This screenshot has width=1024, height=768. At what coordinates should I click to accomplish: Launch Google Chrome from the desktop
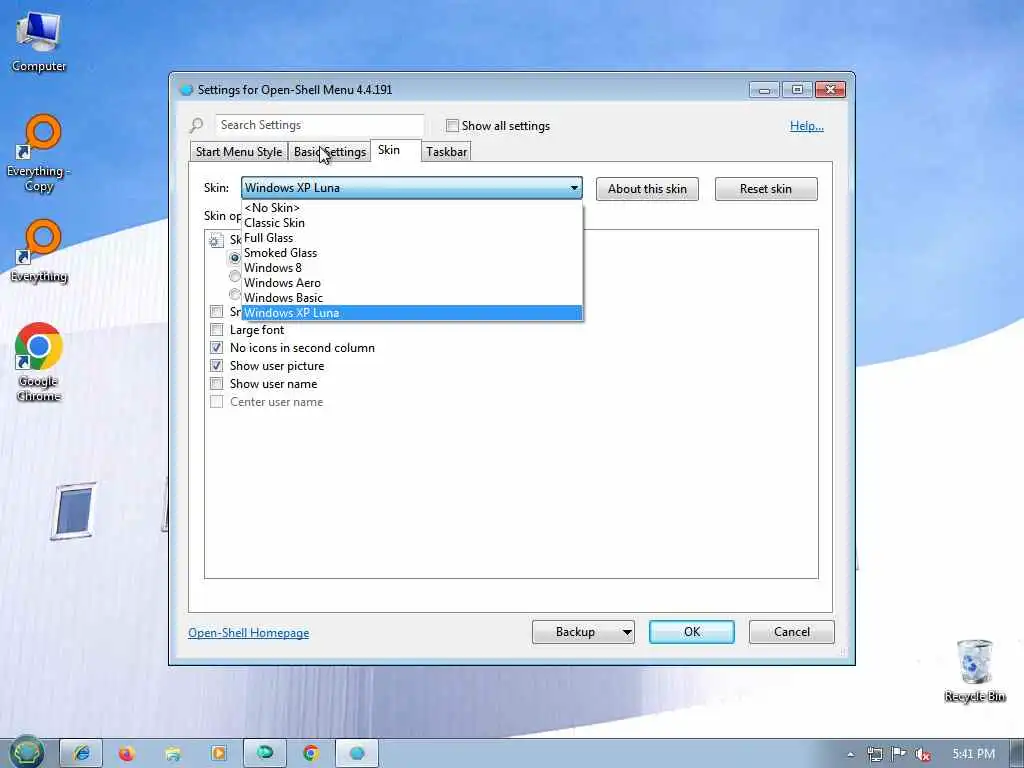39,362
